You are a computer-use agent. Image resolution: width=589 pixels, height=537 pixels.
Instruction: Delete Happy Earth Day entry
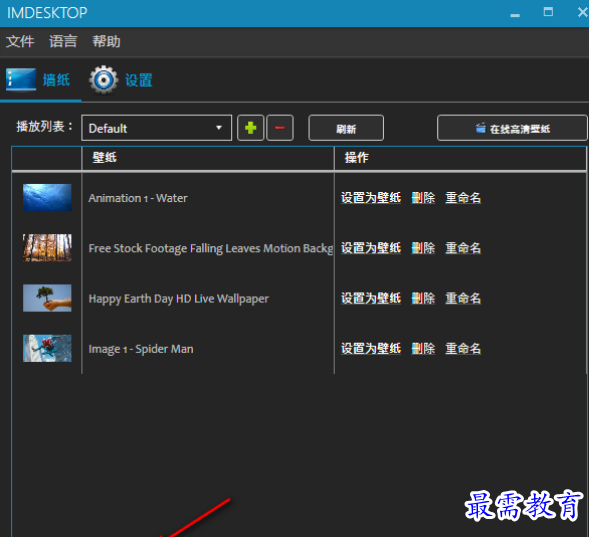(x=423, y=298)
